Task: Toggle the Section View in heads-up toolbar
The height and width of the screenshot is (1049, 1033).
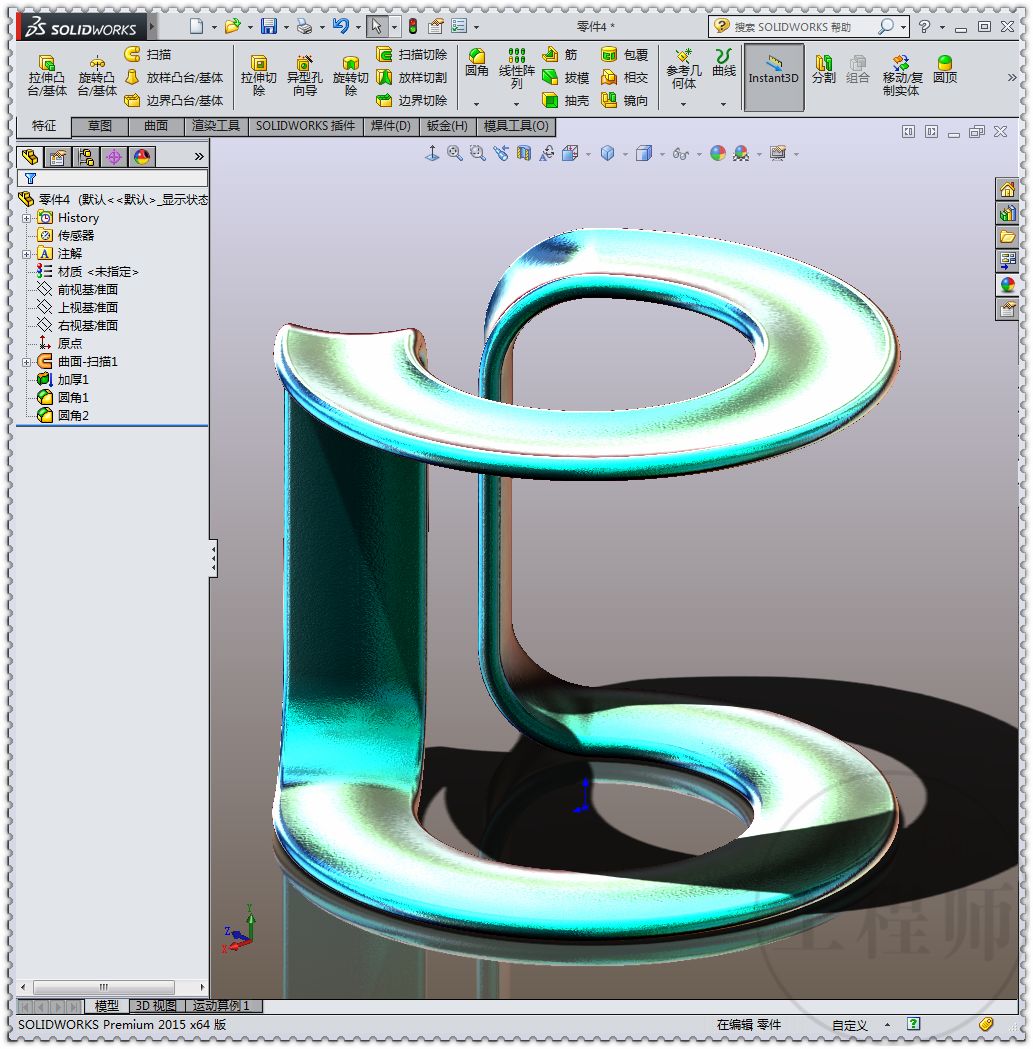Action: click(522, 153)
